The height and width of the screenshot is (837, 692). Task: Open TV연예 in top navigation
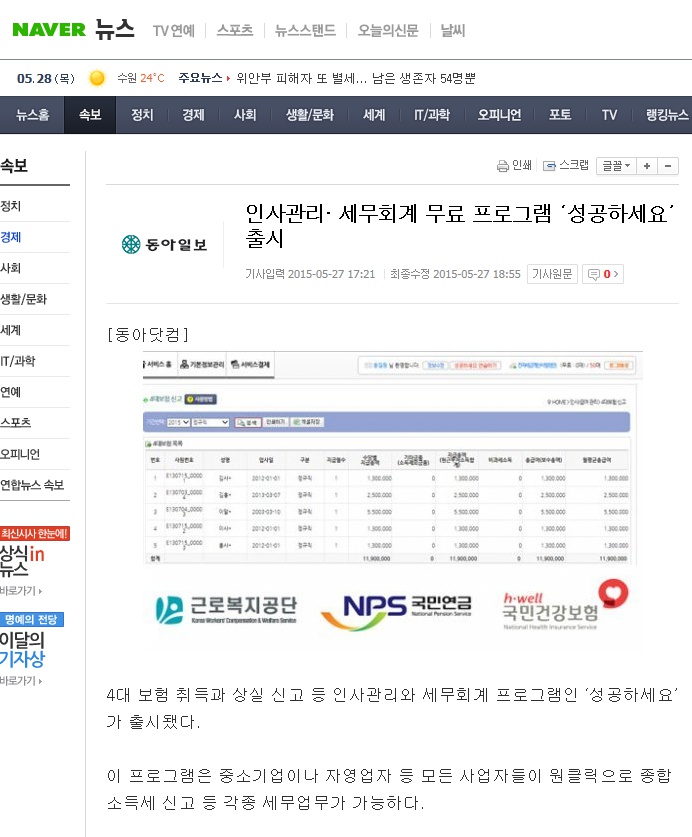(x=174, y=31)
